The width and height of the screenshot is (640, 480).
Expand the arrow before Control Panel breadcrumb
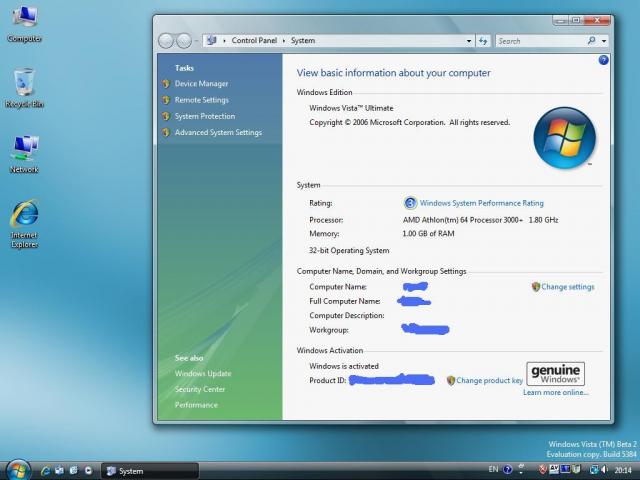point(224,40)
